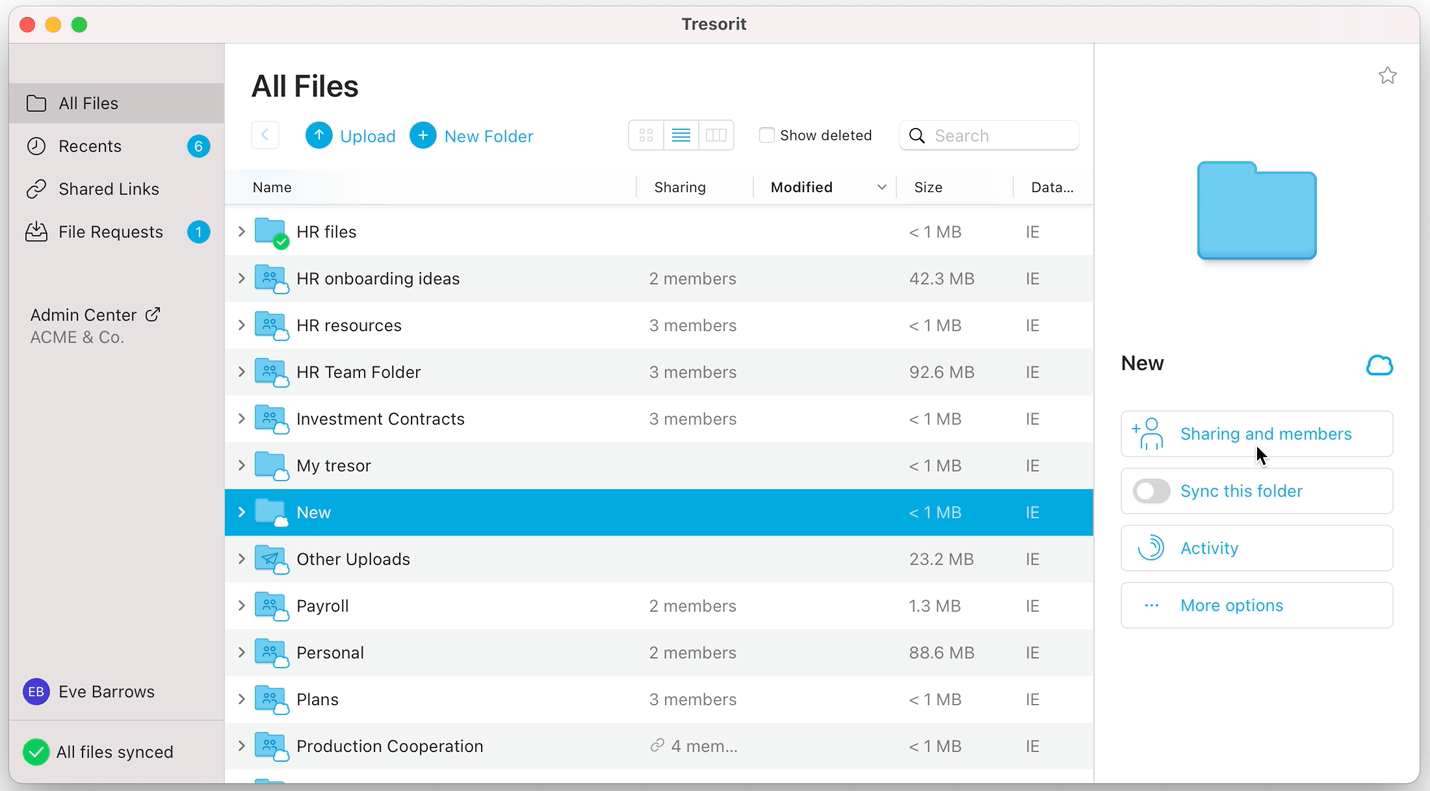This screenshot has height=791, width=1430.
Task: Click the Sharing and members person icon
Action: pos(1148,434)
